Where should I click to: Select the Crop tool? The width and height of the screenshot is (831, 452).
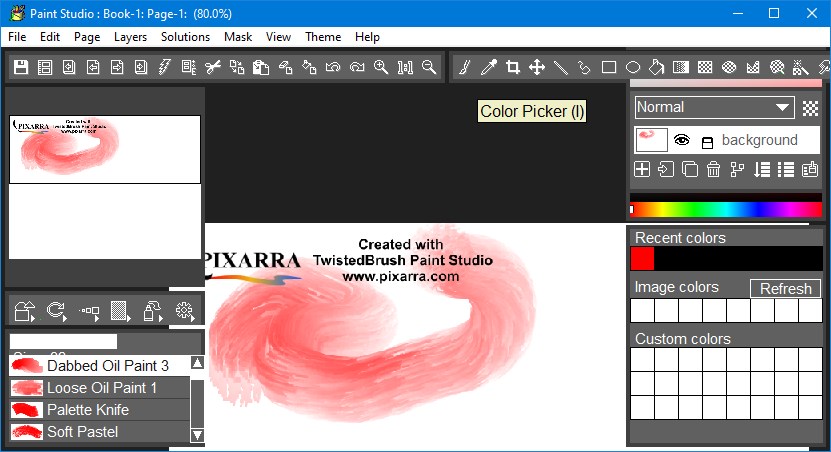(x=512, y=67)
